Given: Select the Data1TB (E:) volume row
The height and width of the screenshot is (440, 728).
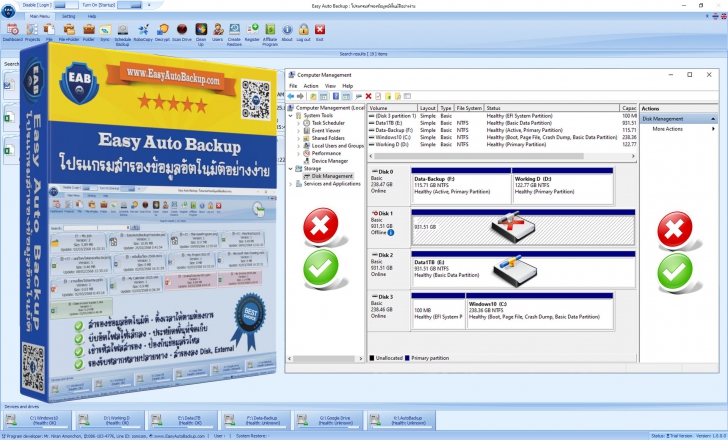Looking at the screenshot, I should (502, 123).
